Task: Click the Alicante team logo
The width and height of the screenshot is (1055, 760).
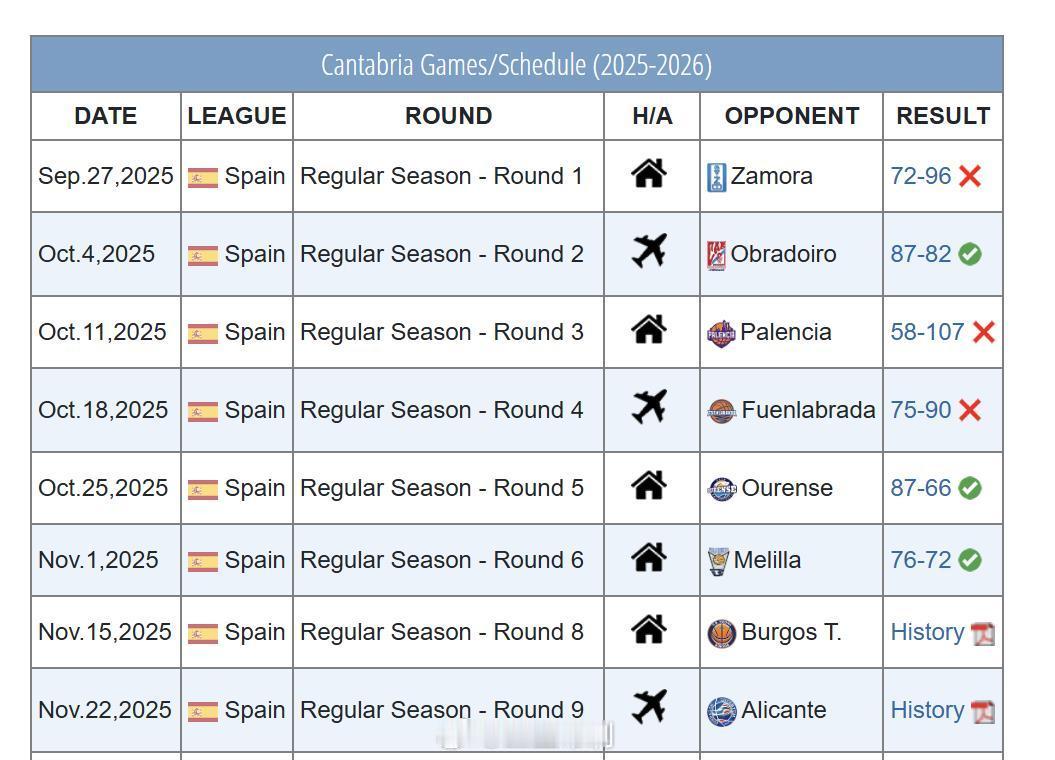Action: [x=722, y=712]
